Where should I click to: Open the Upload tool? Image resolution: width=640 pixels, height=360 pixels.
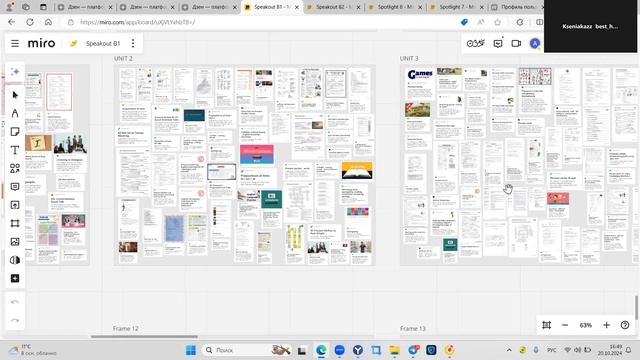pos(15,205)
